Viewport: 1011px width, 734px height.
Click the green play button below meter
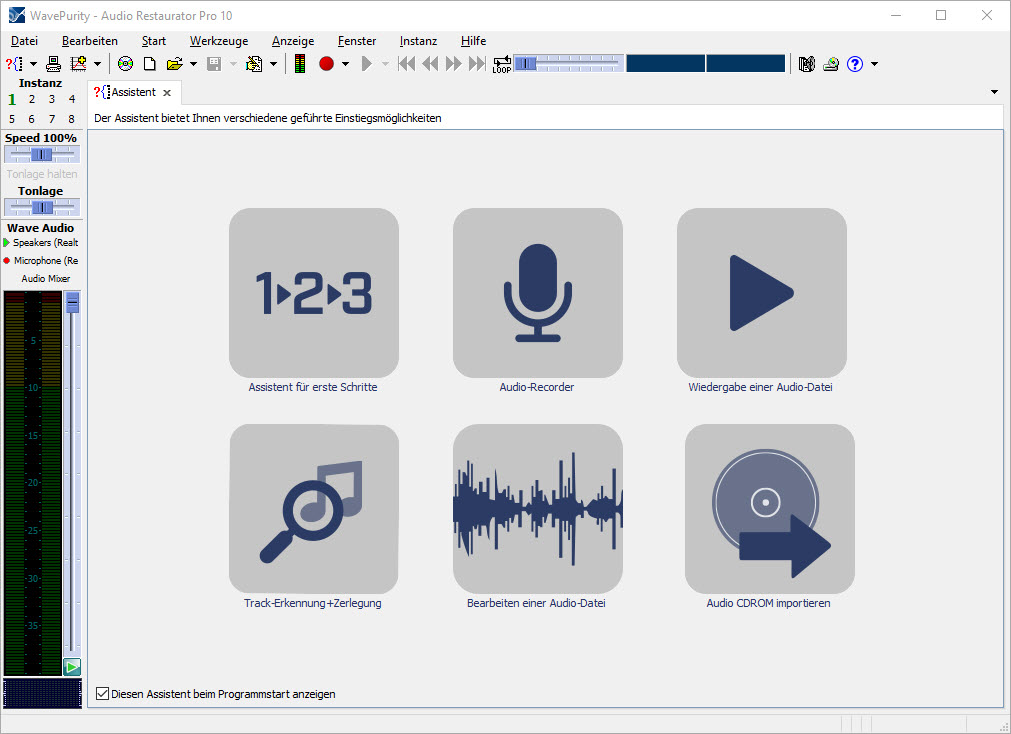pyautogui.click(x=72, y=667)
